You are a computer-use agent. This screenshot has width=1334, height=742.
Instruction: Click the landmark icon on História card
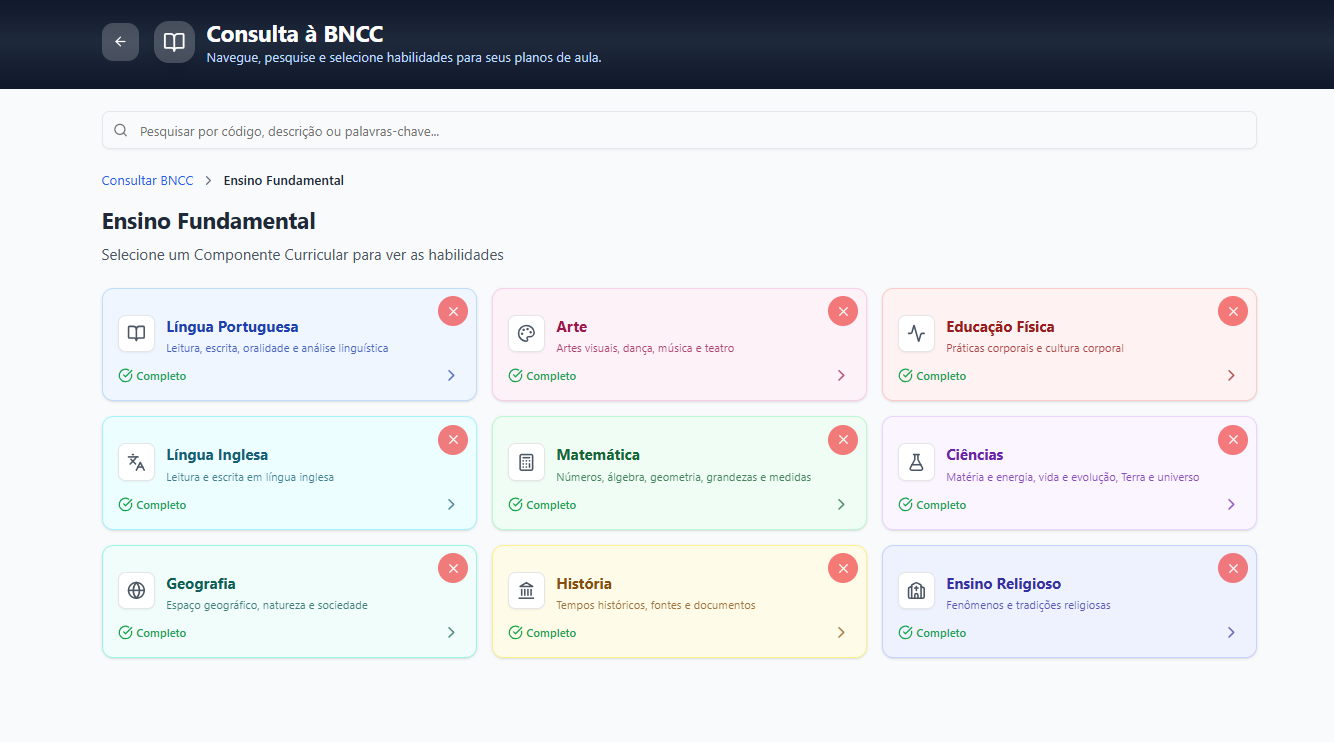[526, 590]
